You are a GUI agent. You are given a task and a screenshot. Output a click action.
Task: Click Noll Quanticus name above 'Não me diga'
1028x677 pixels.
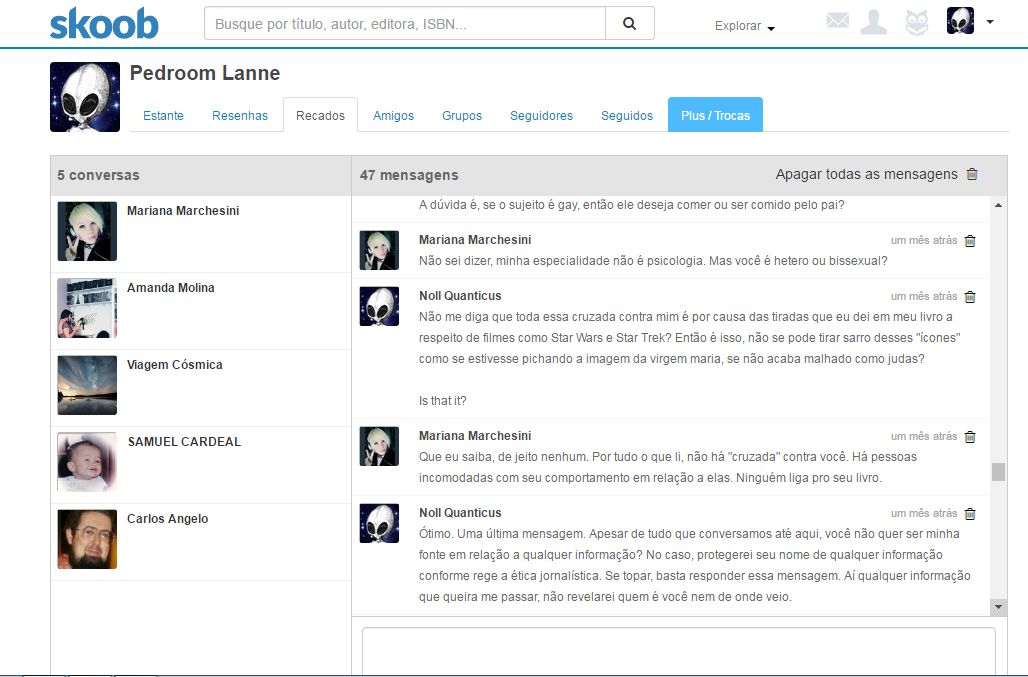coord(460,296)
